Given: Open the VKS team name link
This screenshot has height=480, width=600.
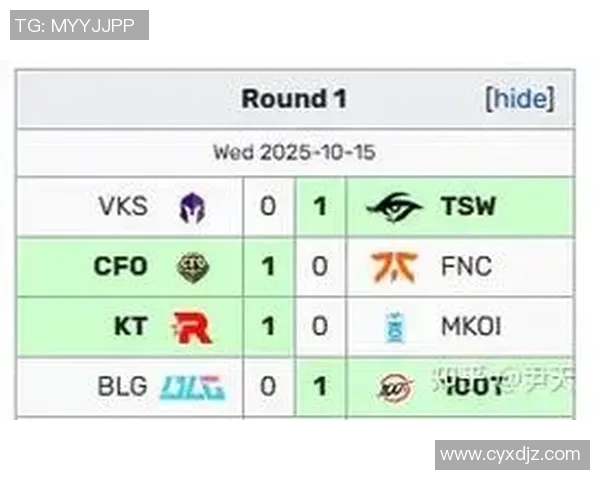Looking at the screenshot, I should [x=123, y=207].
